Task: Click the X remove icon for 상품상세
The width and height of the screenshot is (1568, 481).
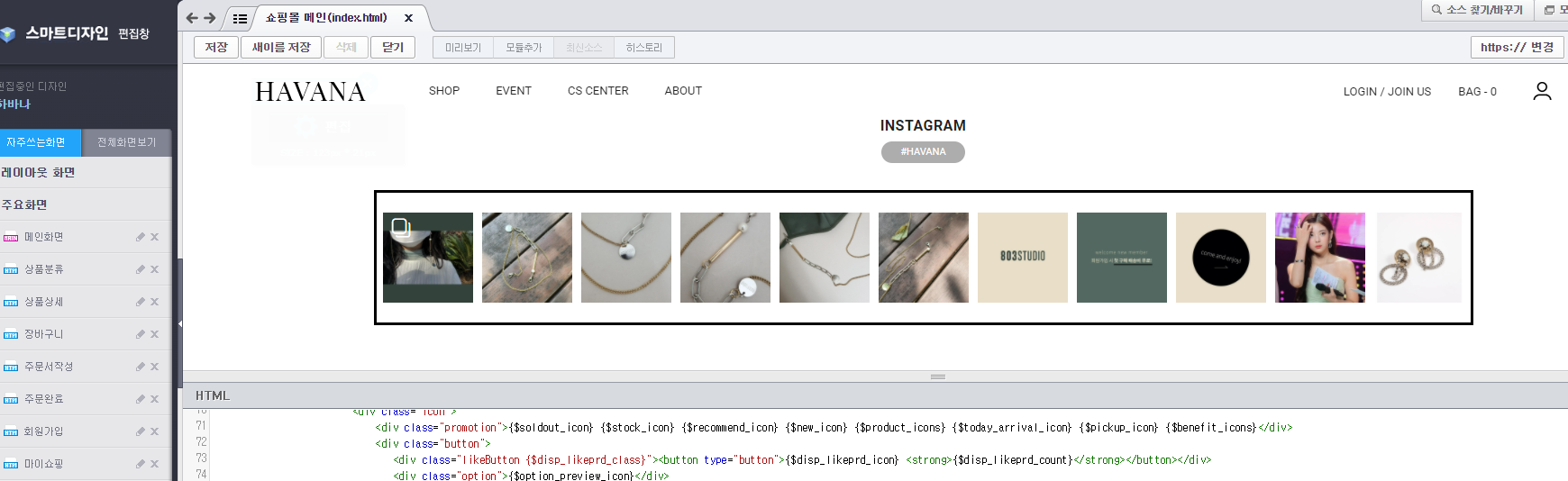Action: [x=154, y=302]
